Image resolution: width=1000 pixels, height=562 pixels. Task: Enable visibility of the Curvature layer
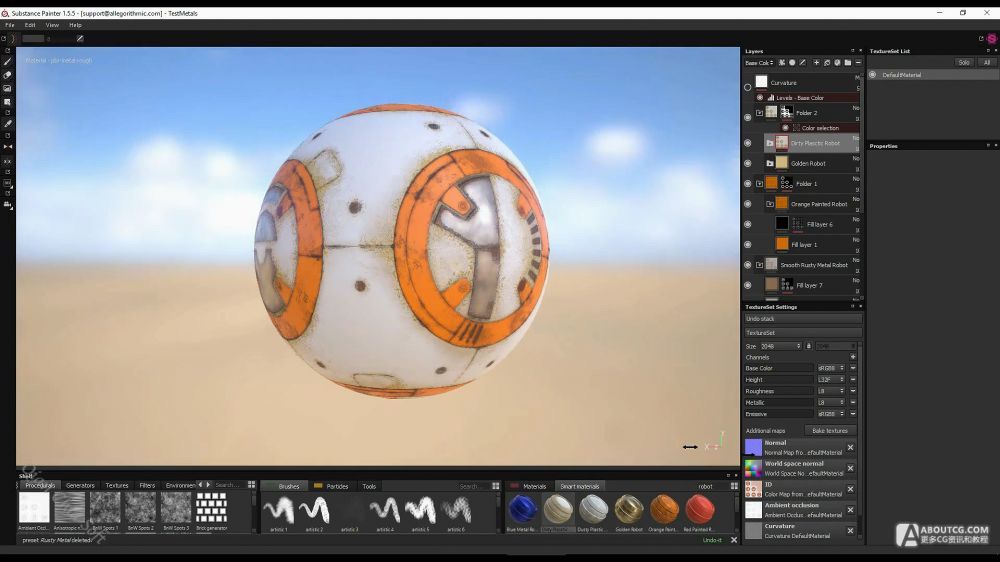coord(747,87)
